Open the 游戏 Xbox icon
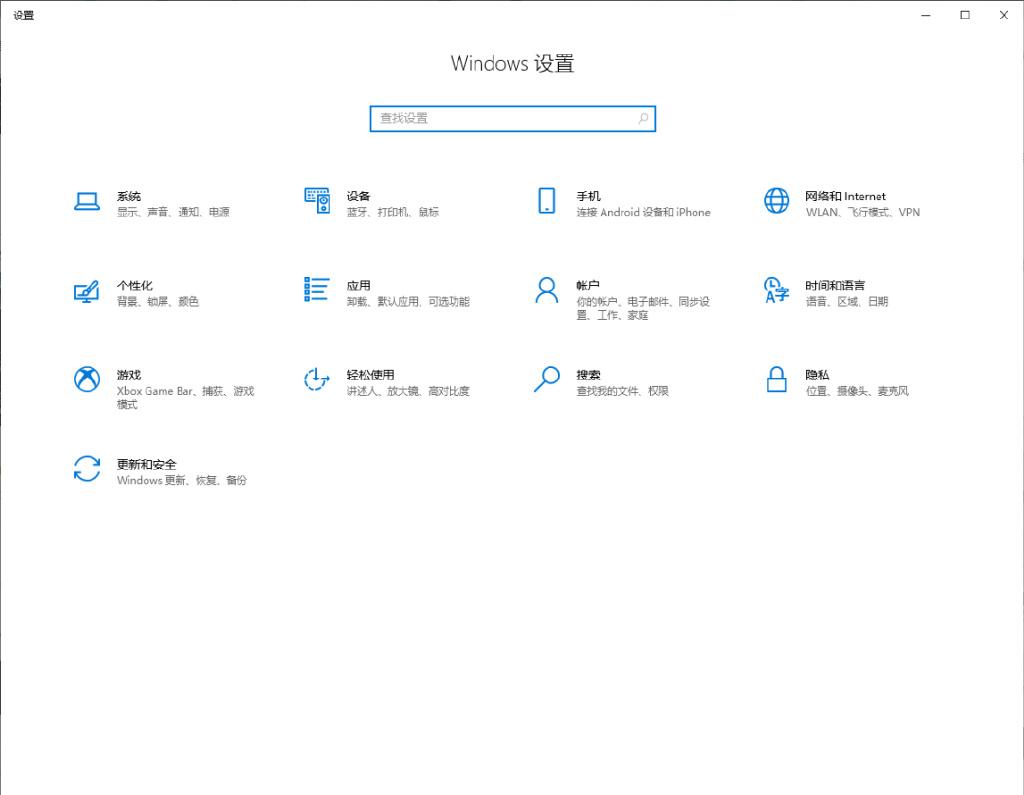This screenshot has height=795, width=1024. tap(87, 379)
